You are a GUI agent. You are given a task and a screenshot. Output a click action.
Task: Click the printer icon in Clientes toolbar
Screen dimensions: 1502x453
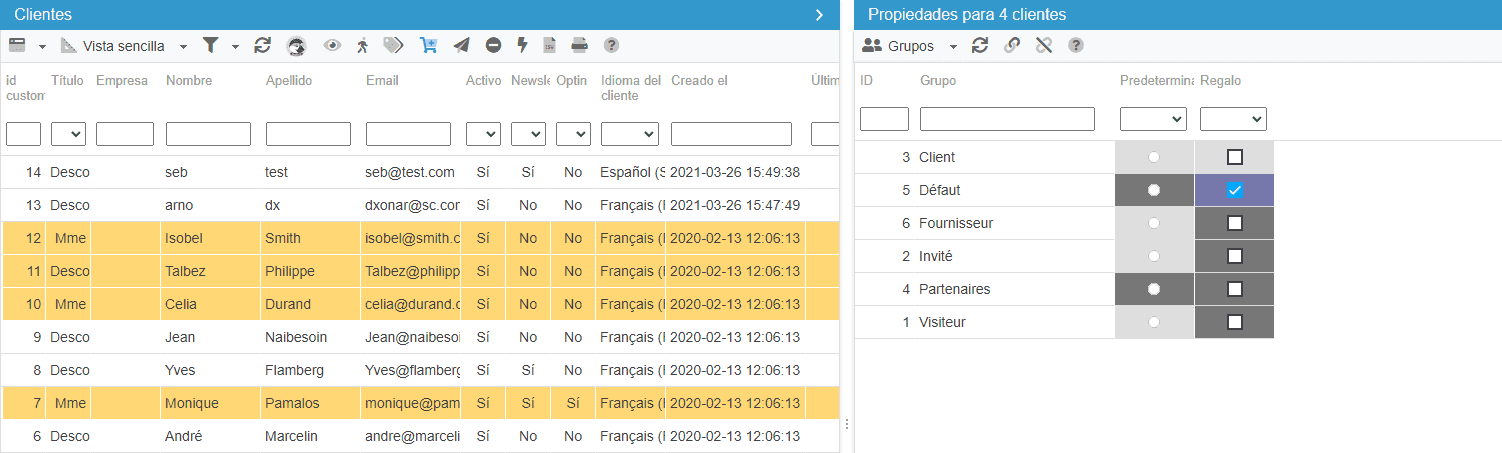tap(579, 45)
